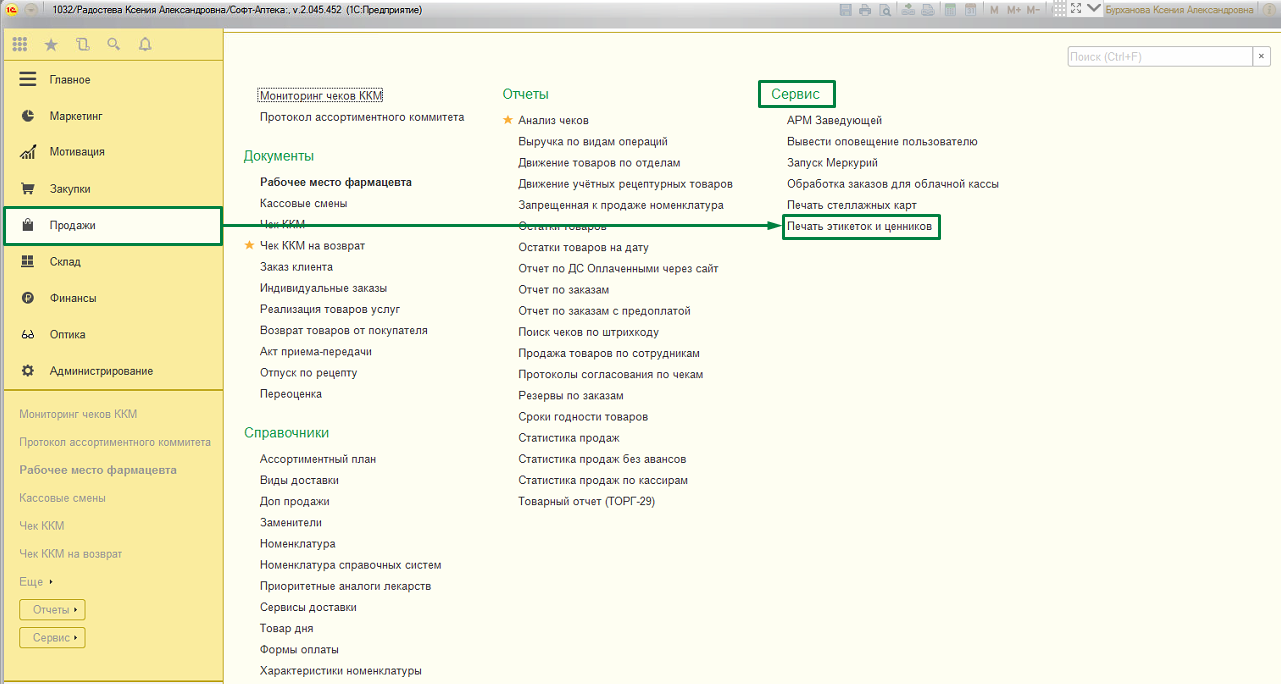This screenshot has width=1281, height=684.
Task: Click the search field (Ctrl+F)
Action: 1158,57
